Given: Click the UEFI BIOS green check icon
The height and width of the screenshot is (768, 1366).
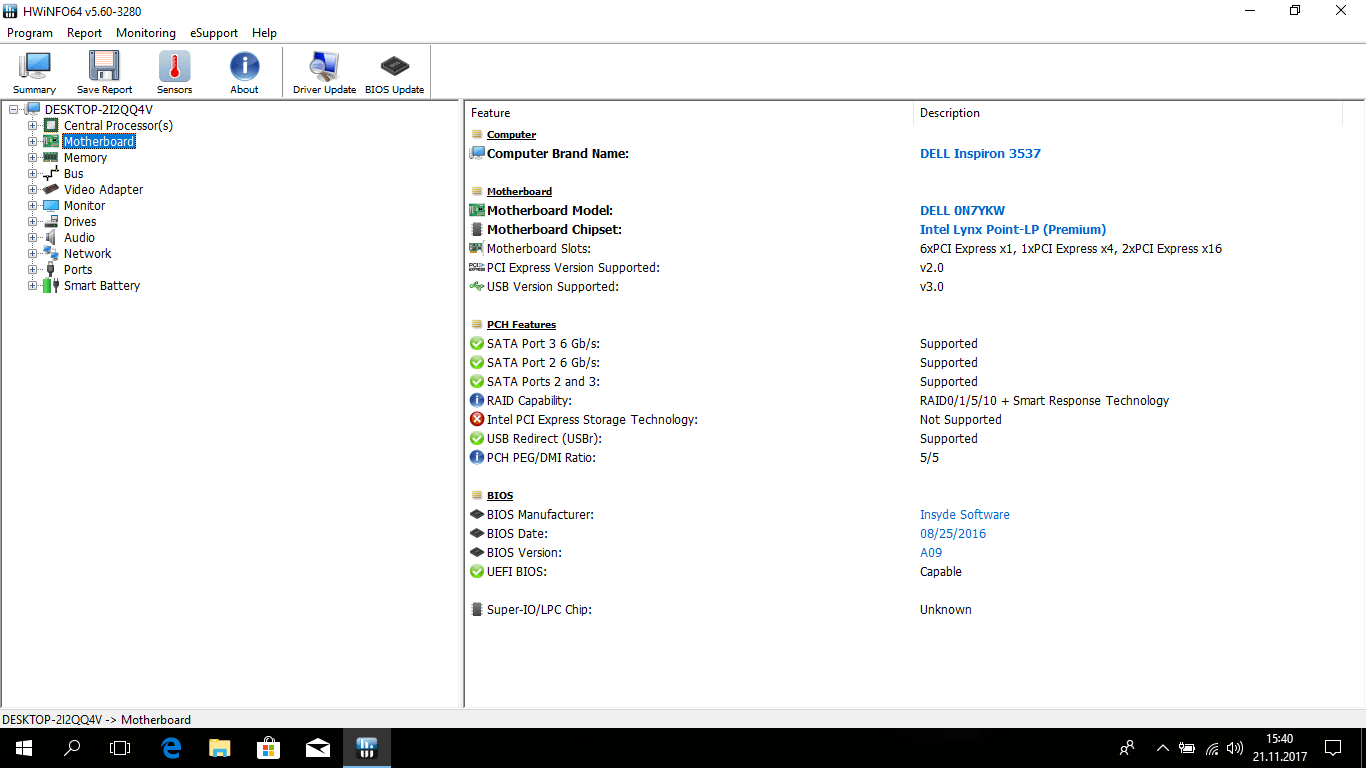Looking at the screenshot, I should point(477,571).
